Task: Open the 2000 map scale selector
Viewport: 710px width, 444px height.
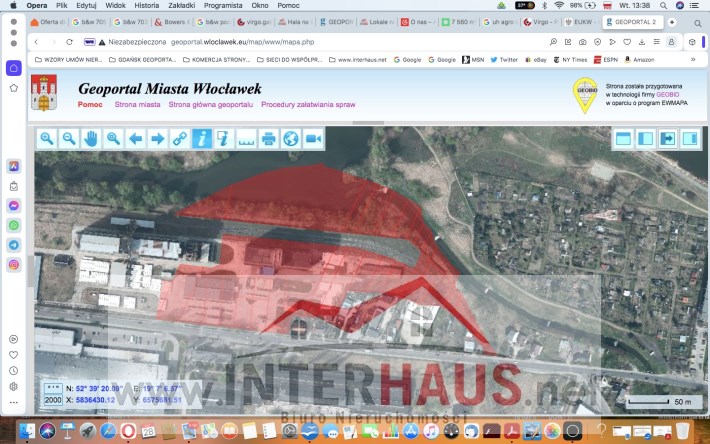Action: point(53,400)
